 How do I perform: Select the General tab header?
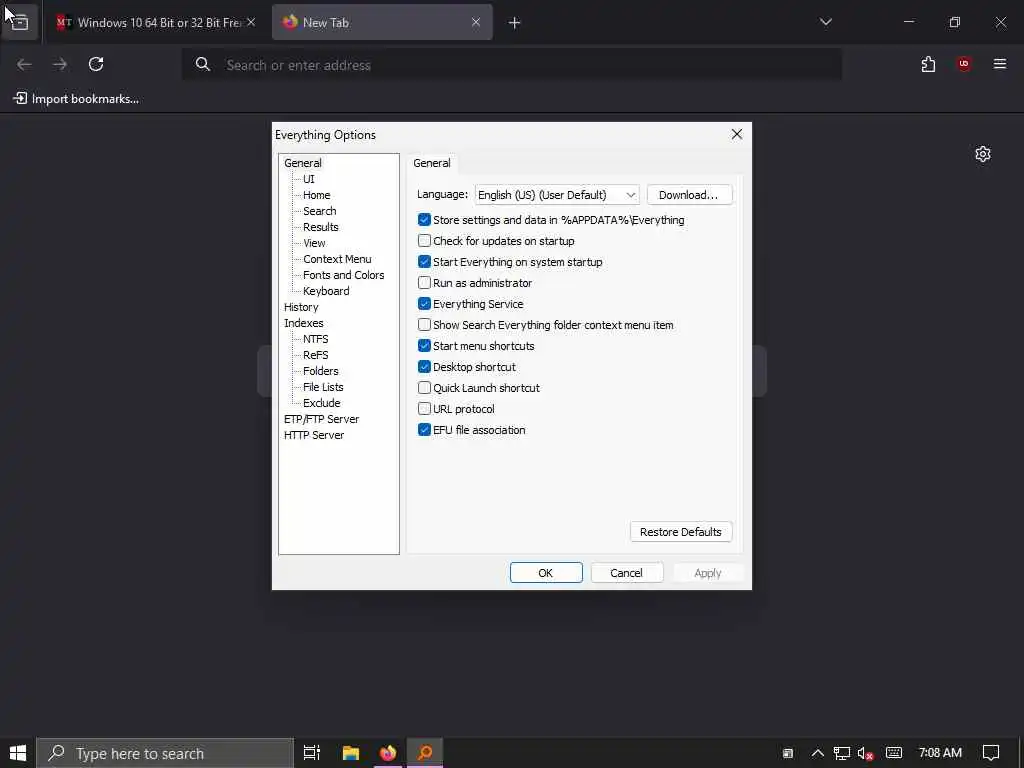point(432,163)
